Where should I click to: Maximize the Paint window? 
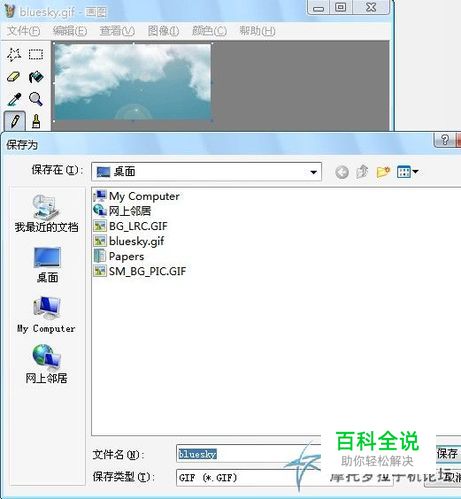click(x=340, y=7)
